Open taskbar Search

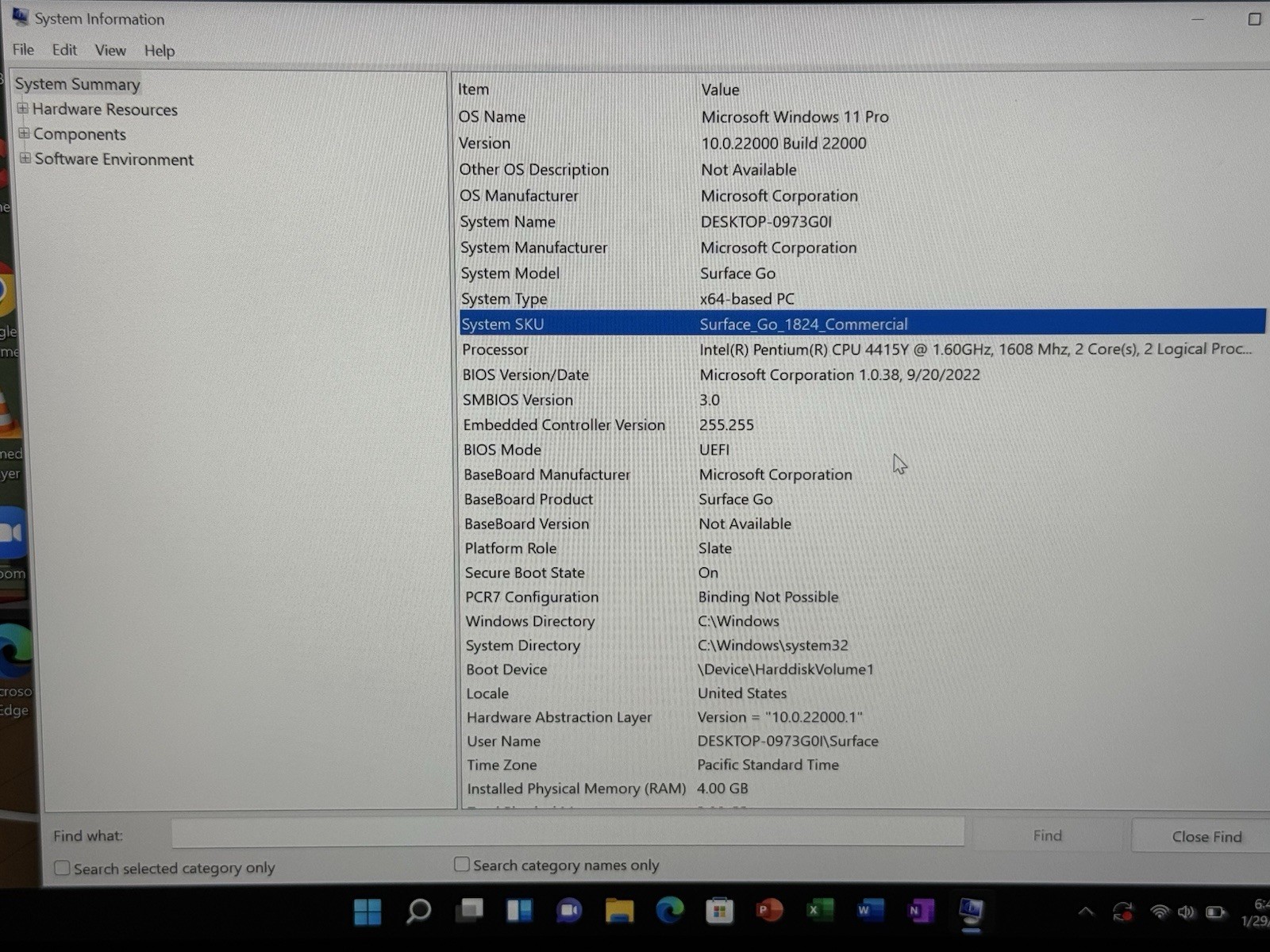418,911
